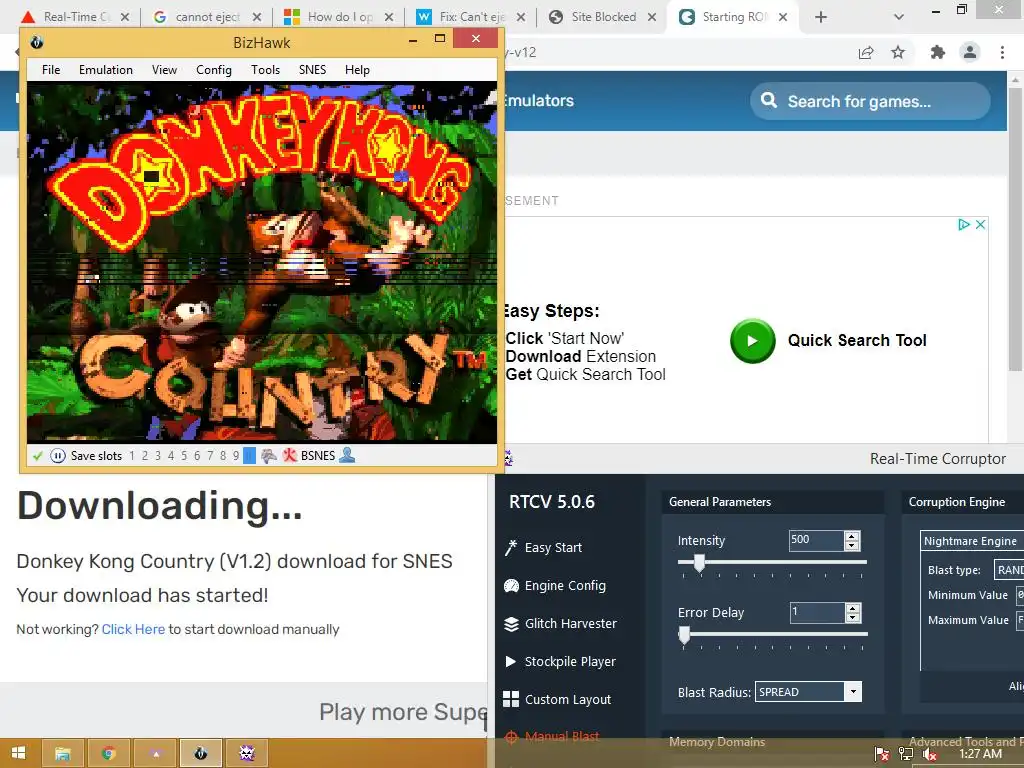Click the BizHawk title bar app icon
The width and height of the screenshot is (1024, 768).
click(x=37, y=42)
